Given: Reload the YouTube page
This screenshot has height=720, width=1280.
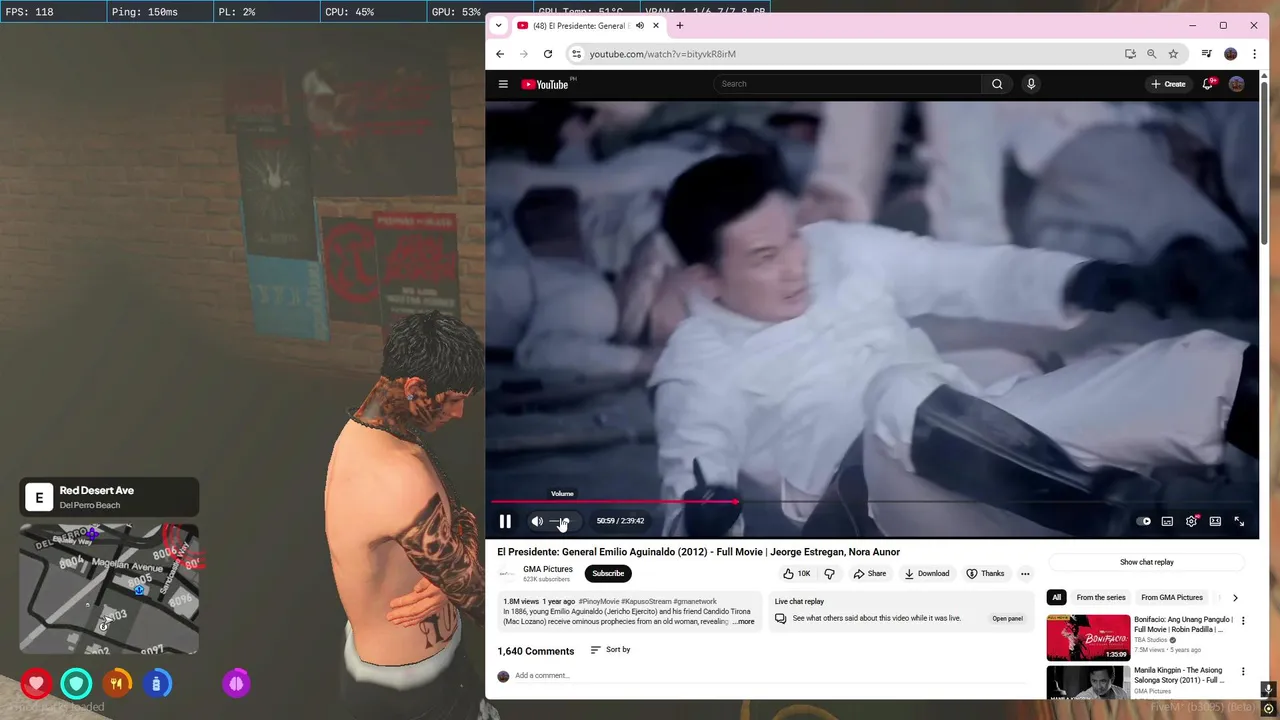Looking at the screenshot, I should [548, 54].
